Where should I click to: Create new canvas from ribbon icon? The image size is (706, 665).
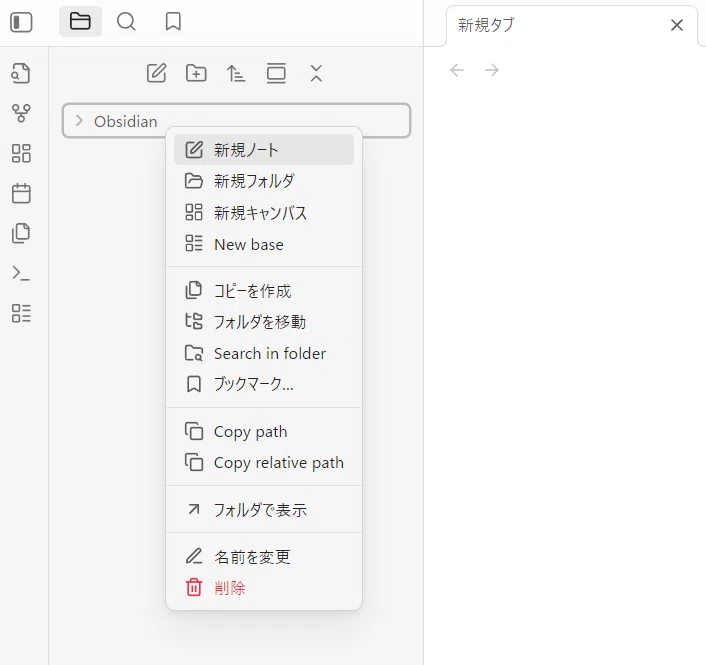pyautogui.click(x=21, y=153)
